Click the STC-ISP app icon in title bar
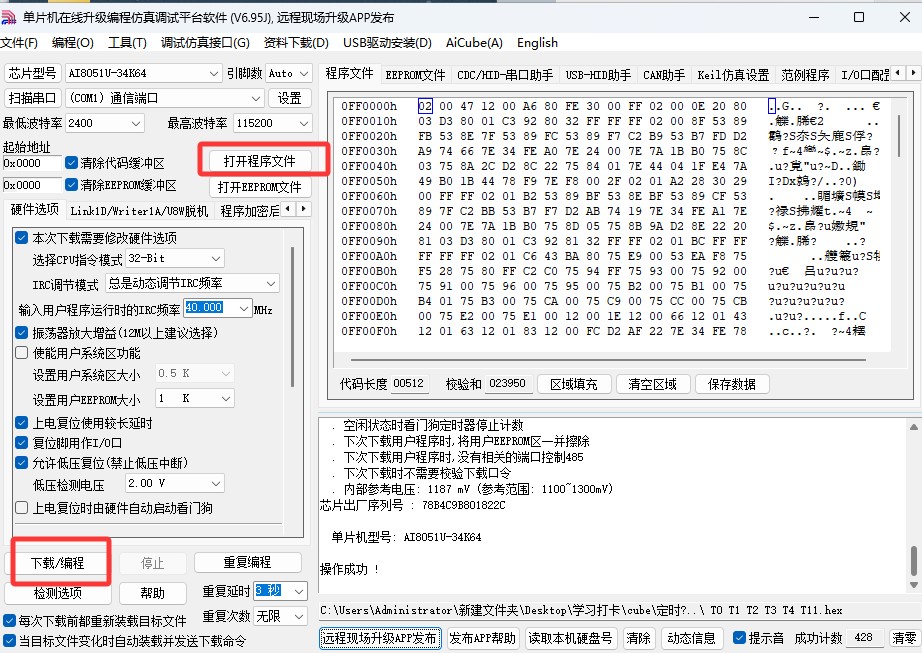Image resolution: width=922 pixels, height=653 pixels. point(9,17)
